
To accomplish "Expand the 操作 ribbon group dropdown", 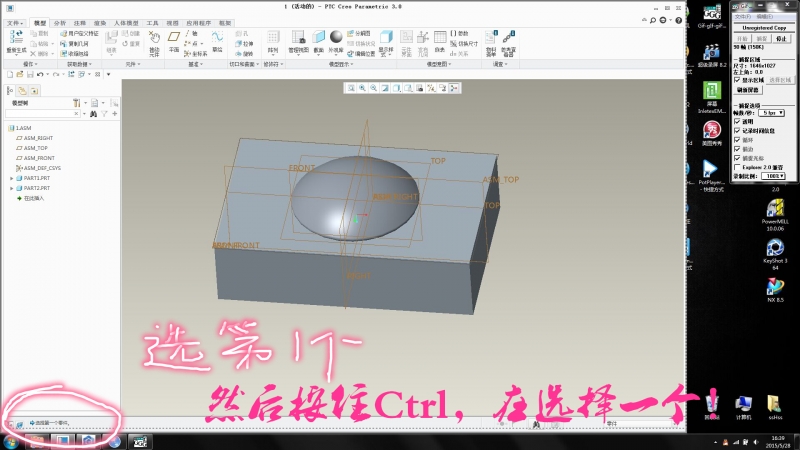I will [x=30, y=64].
